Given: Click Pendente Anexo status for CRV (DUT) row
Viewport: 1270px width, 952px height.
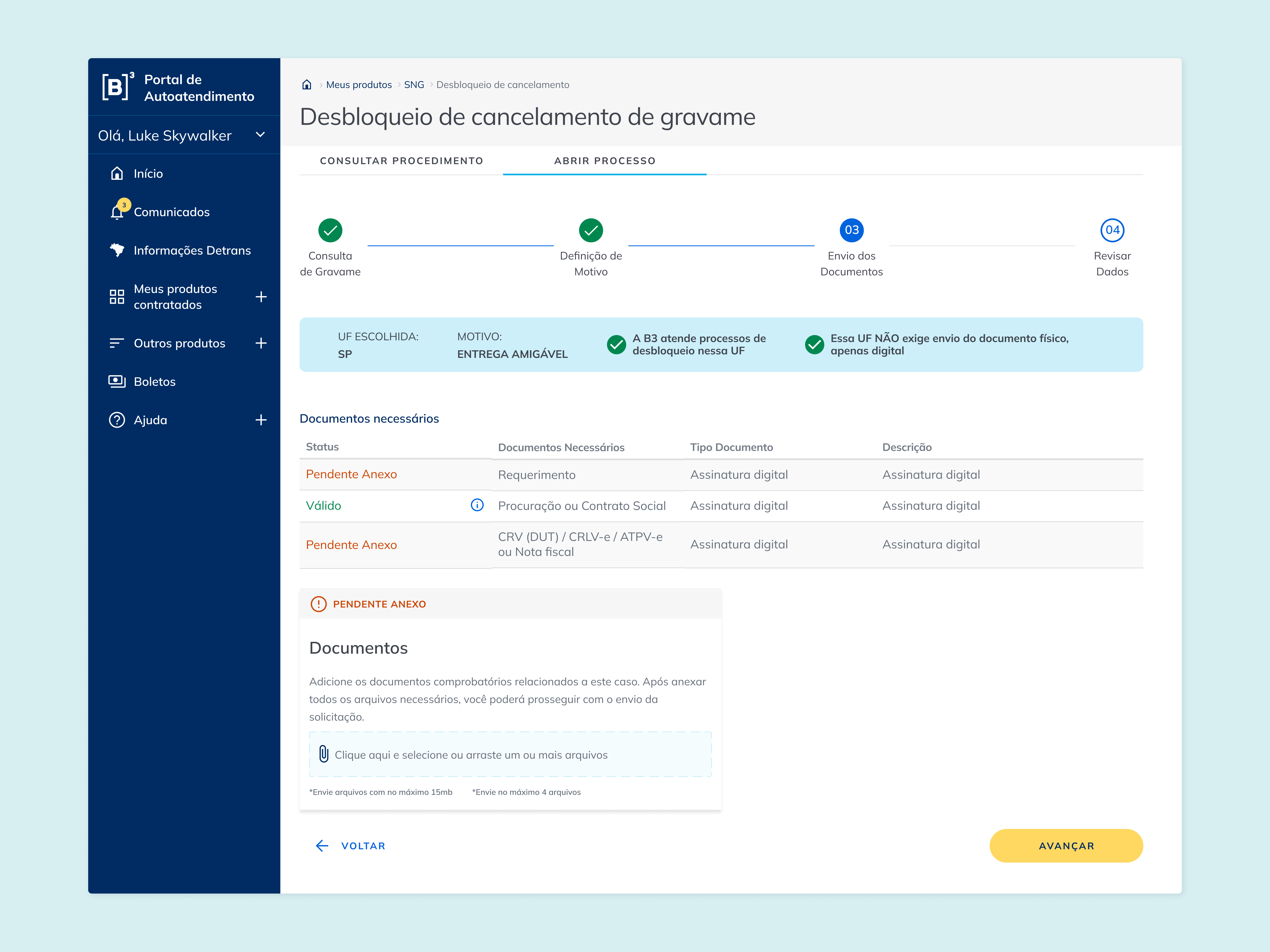Looking at the screenshot, I should coord(351,545).
